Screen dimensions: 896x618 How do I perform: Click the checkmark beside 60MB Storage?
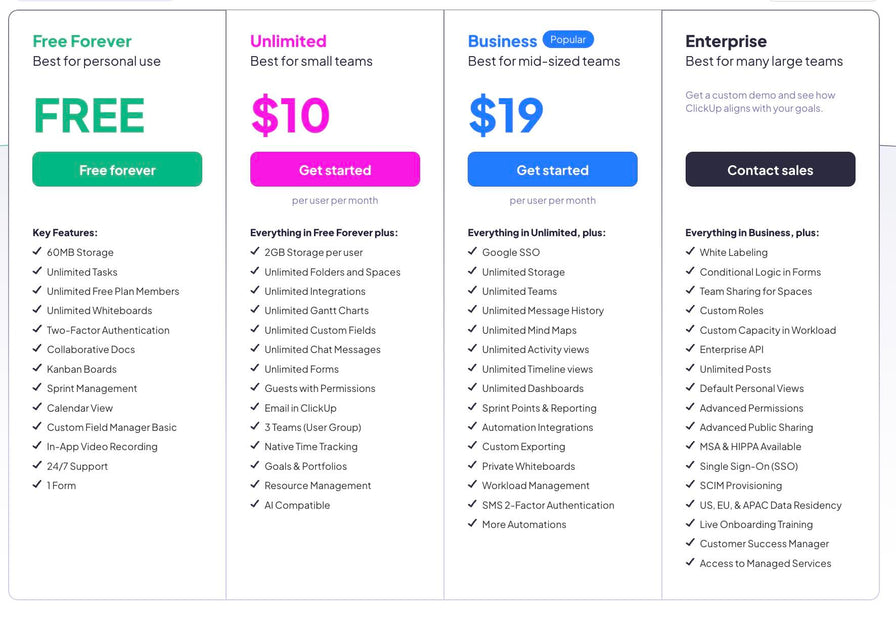[38, 252]
